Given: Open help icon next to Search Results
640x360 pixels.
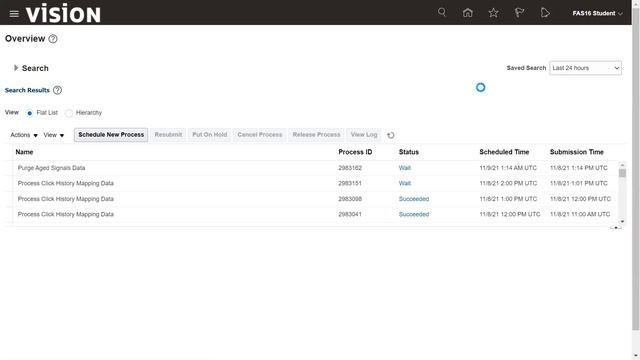Looking at the screenshot, I should click(x=58, y=90).
